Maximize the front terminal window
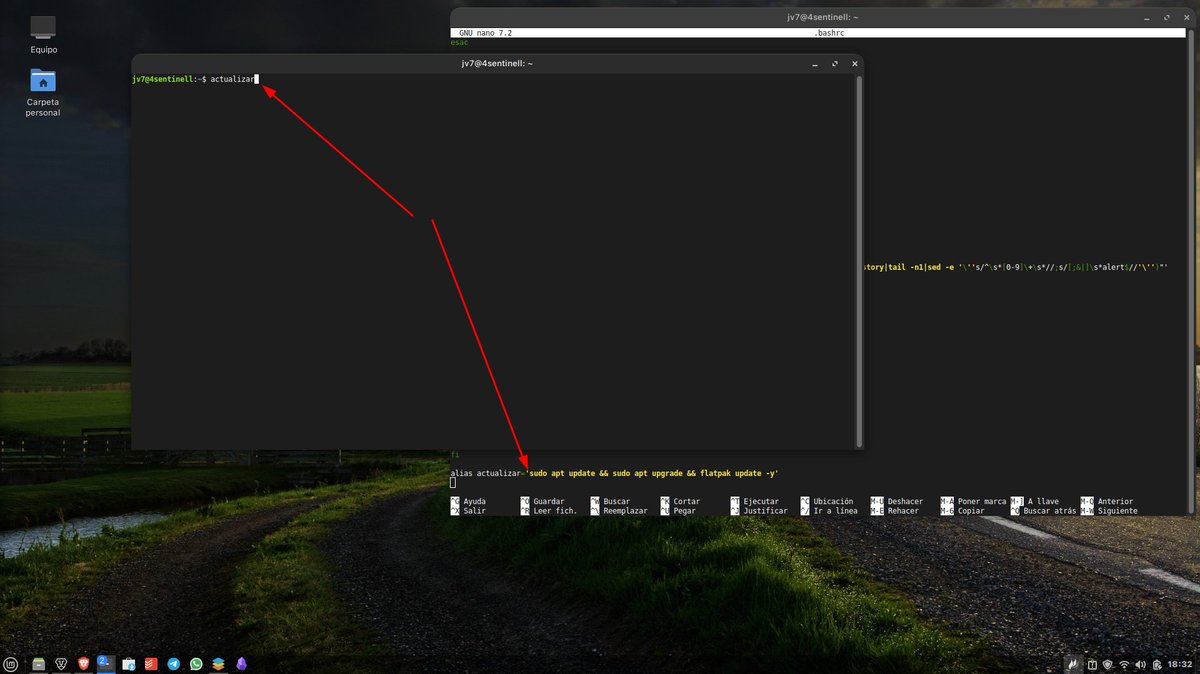Image resolution: width=1200 pixels, height=674 pixels. point(835,63)
